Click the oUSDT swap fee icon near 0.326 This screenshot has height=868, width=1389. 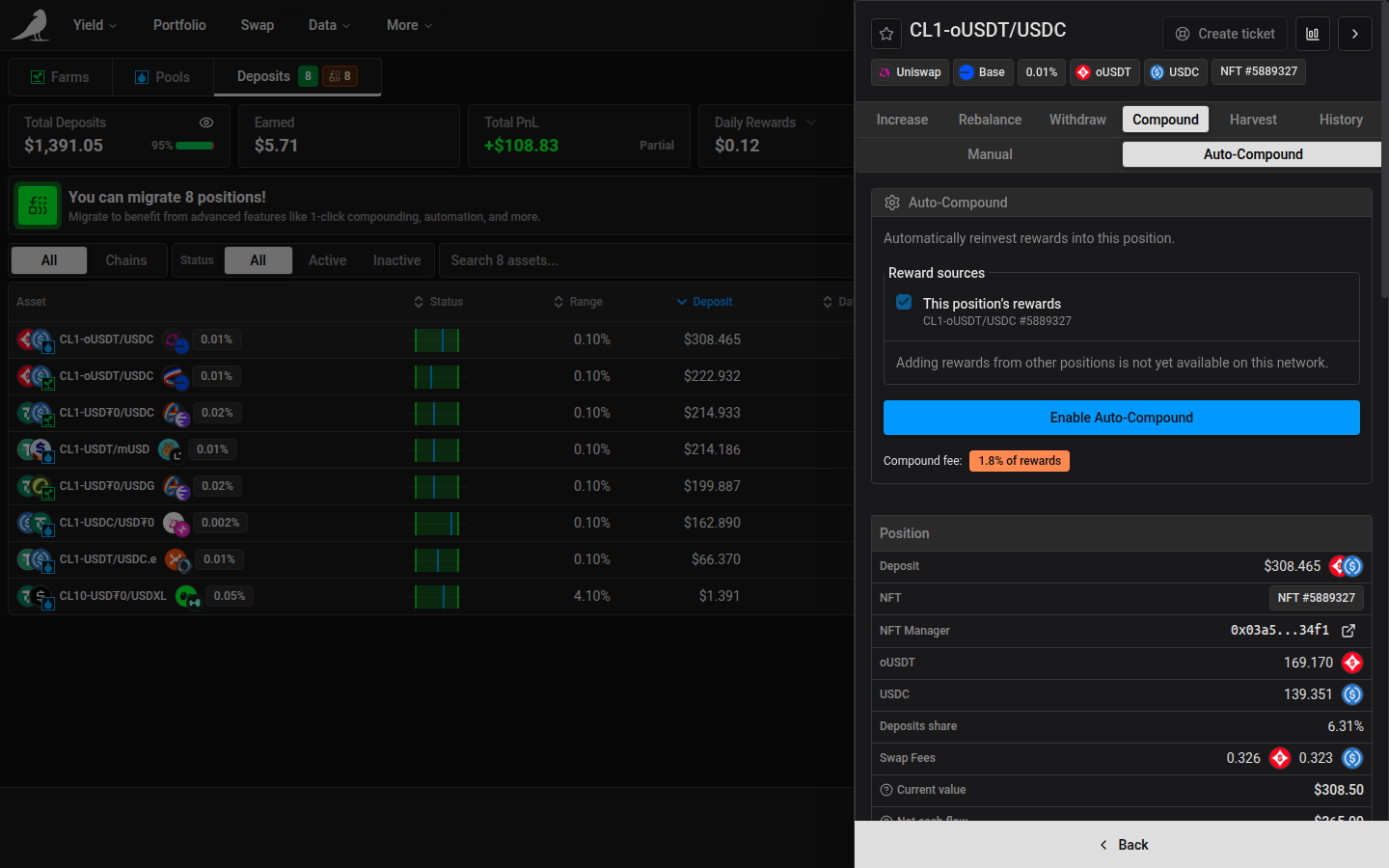(x=1280, y=758)
